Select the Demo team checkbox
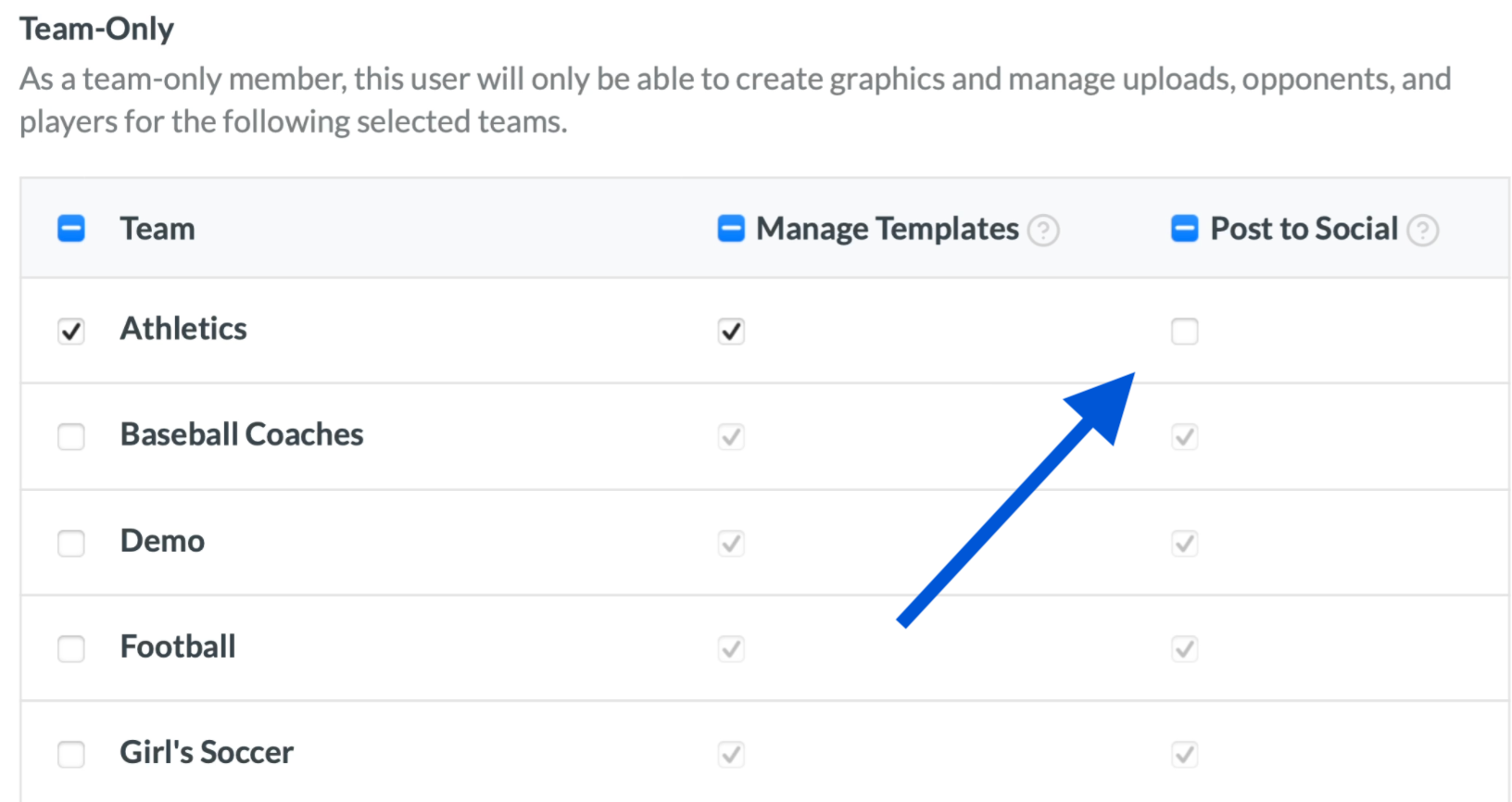Screen dimensions: 1512x802 coord(71,543)
